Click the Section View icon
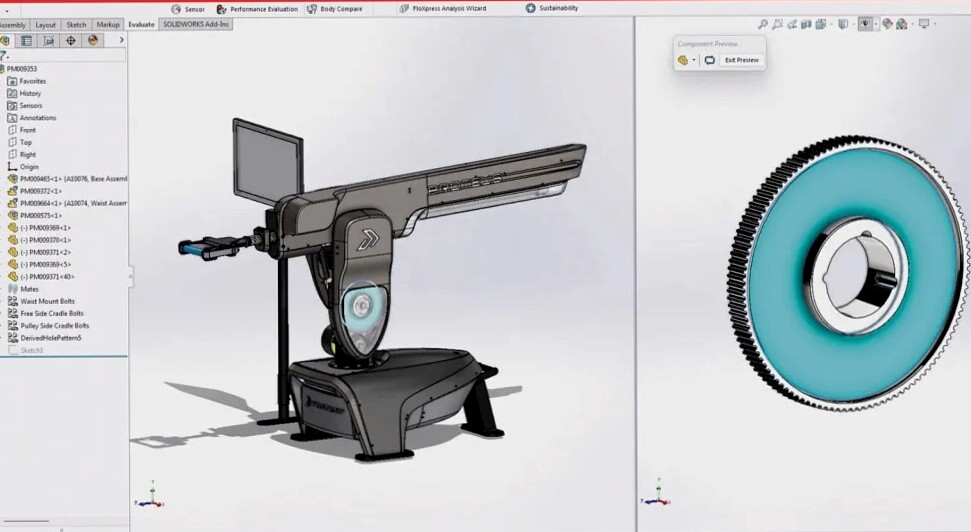 806,24
